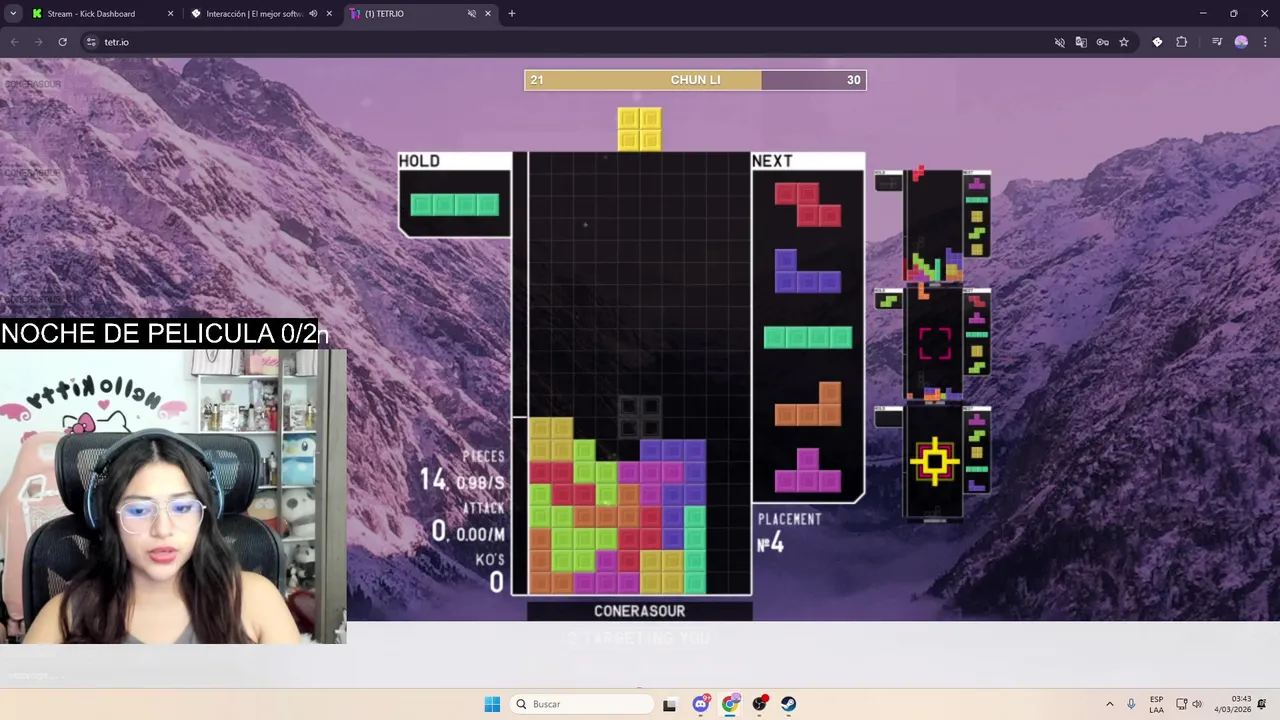1280x720 pixels.
Task: Reload the tetr.io page
Action: [62, 42]
